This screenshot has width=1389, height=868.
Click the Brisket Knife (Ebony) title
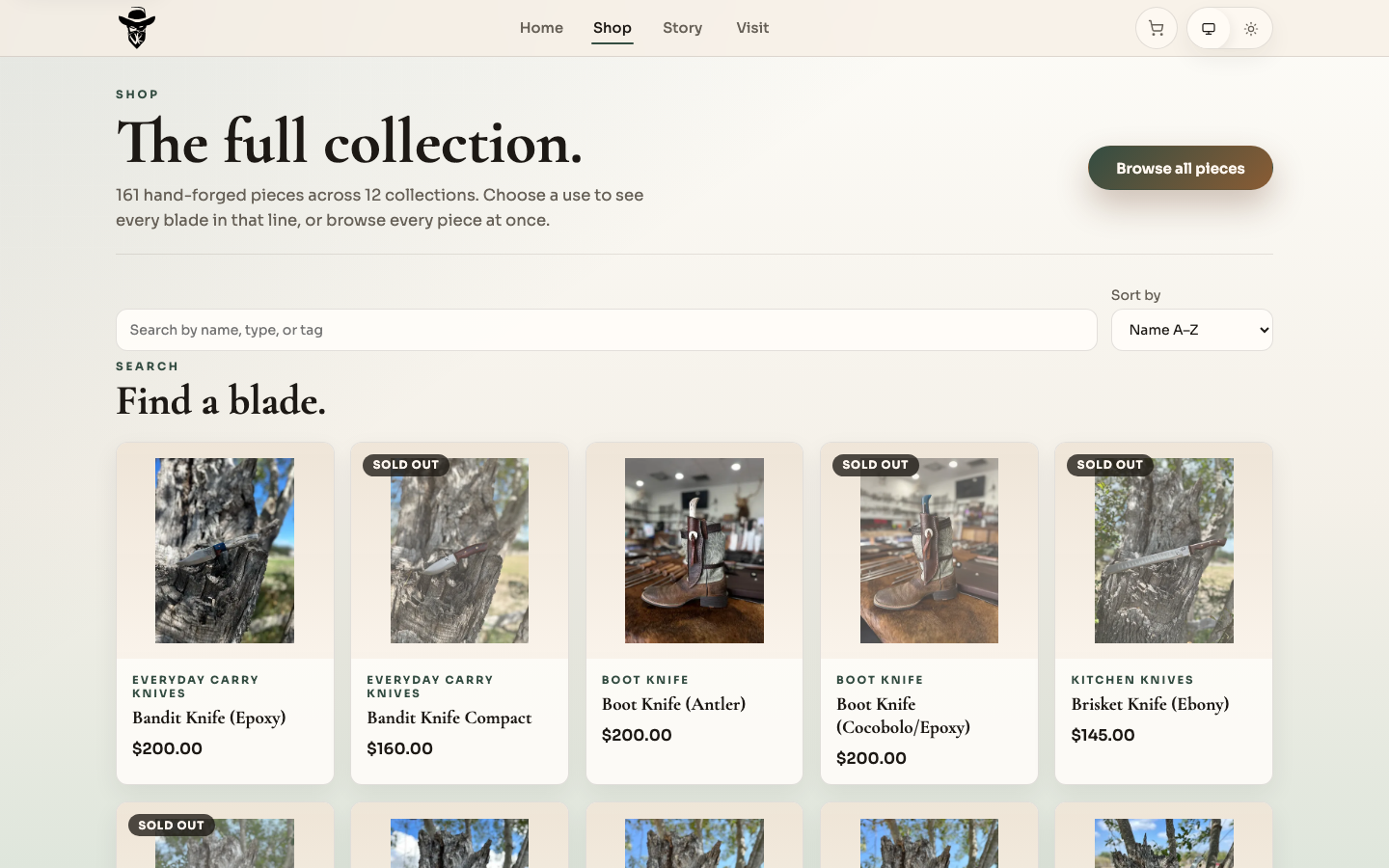pos(1150,704)
